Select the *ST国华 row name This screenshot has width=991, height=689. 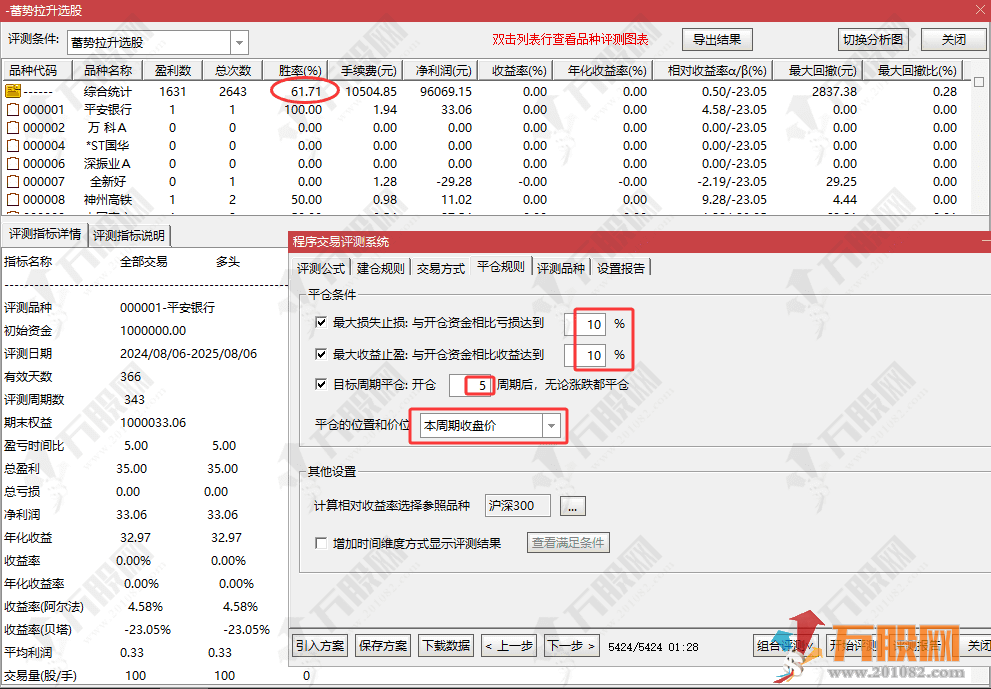[107, 145]
